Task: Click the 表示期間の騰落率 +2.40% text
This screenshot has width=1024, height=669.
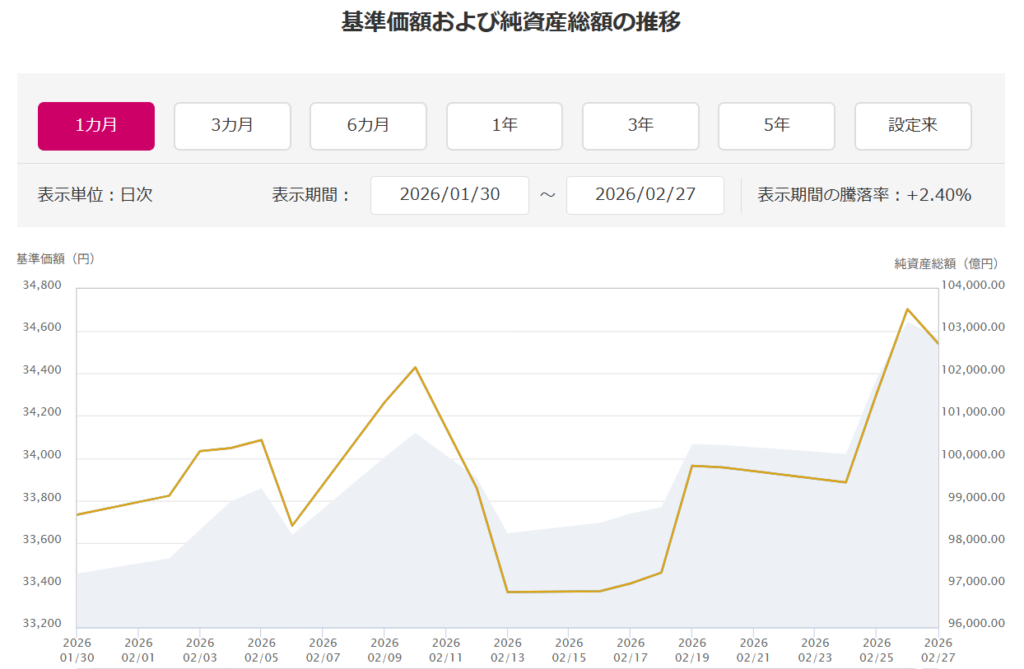Action: 864,195
